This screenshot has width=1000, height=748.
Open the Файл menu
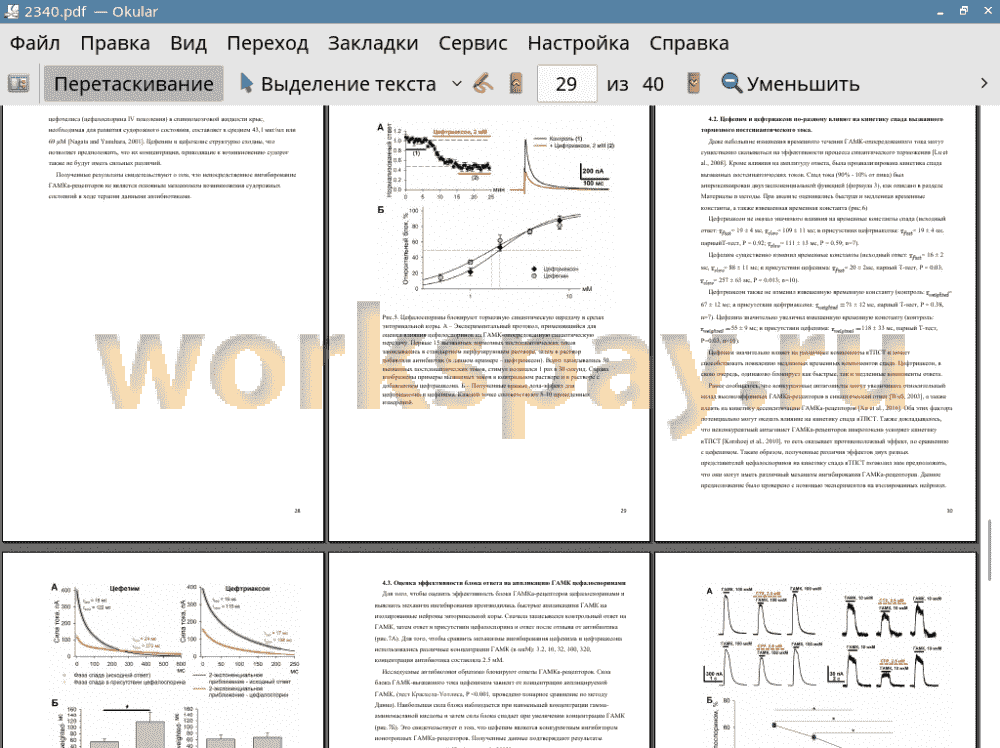click(35, 43)
